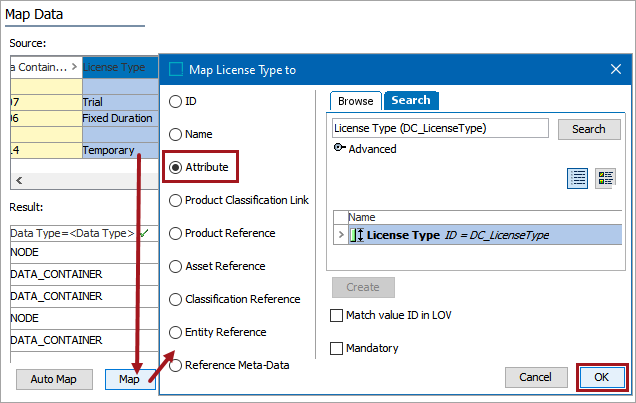Select the Temporary cell
The image size is (636, 403).
click(120, 150)
